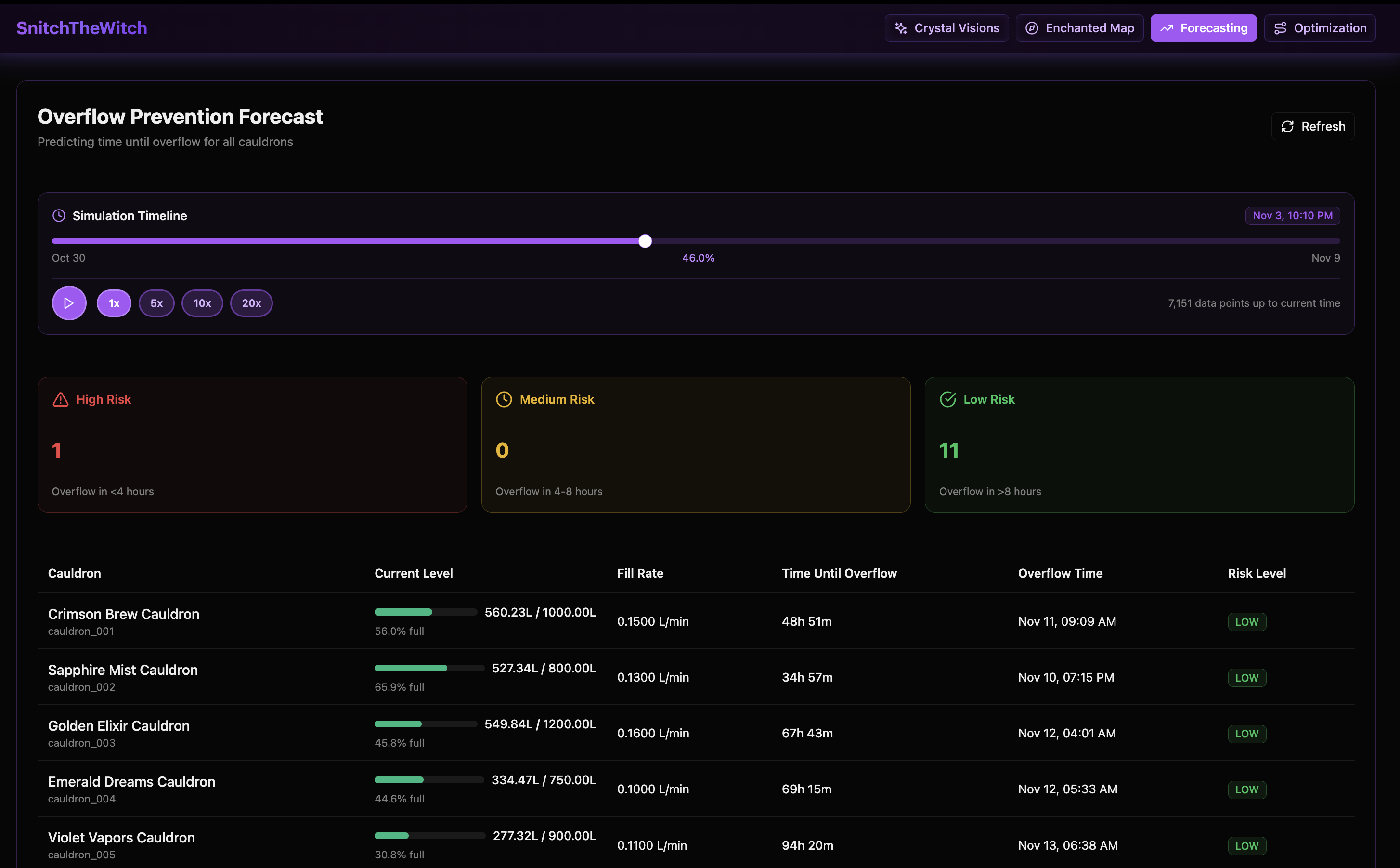Click the refresh arrows icon

coord(1287,126)
